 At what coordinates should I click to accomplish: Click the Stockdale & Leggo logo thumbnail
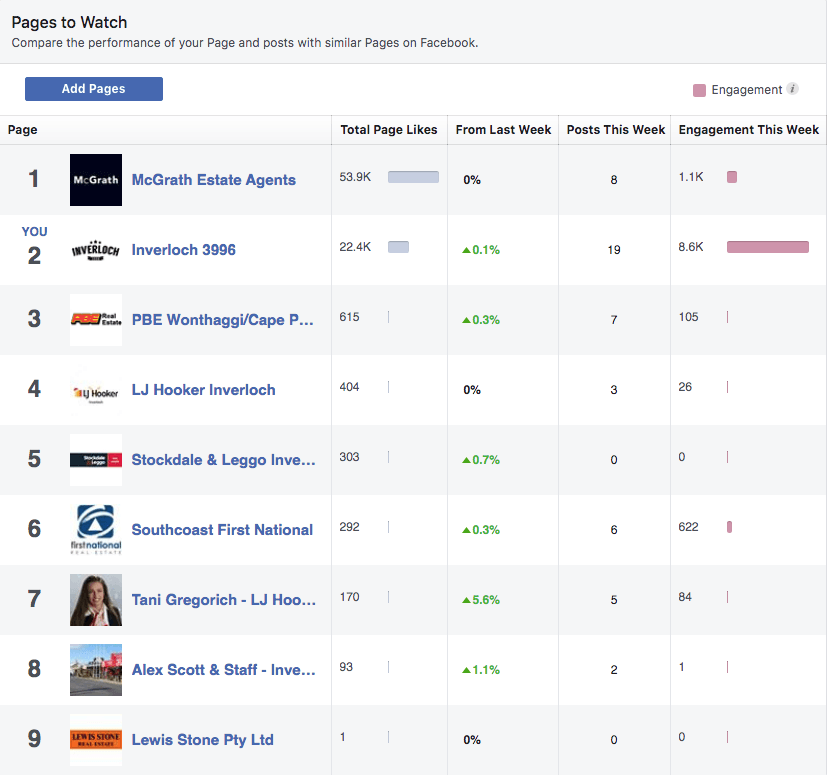pyautogui.click(x=96, y=460)
